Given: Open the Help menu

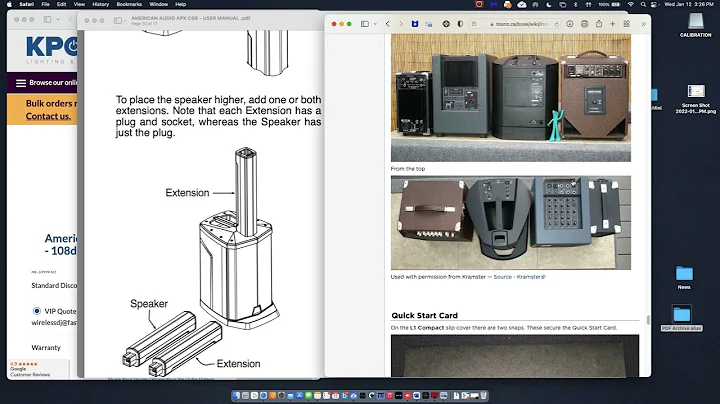Looking at the screenshot, I should coord(180,4).
